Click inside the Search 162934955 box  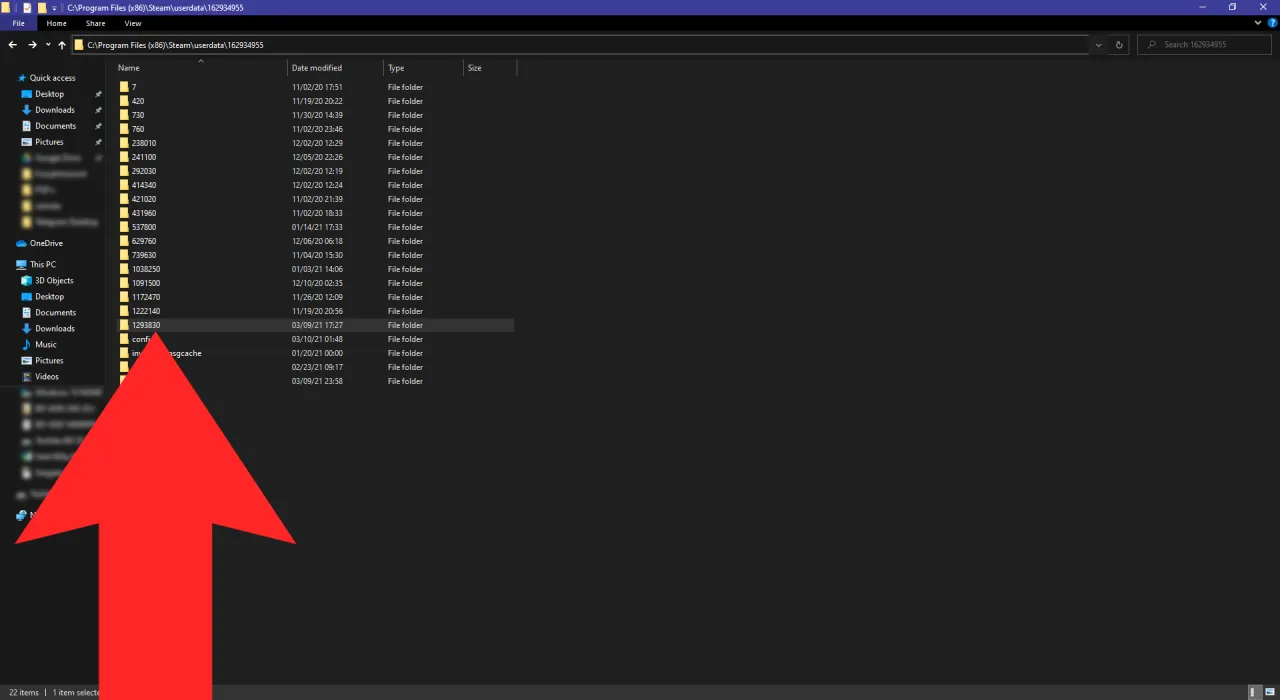(x=1205, y=45)
